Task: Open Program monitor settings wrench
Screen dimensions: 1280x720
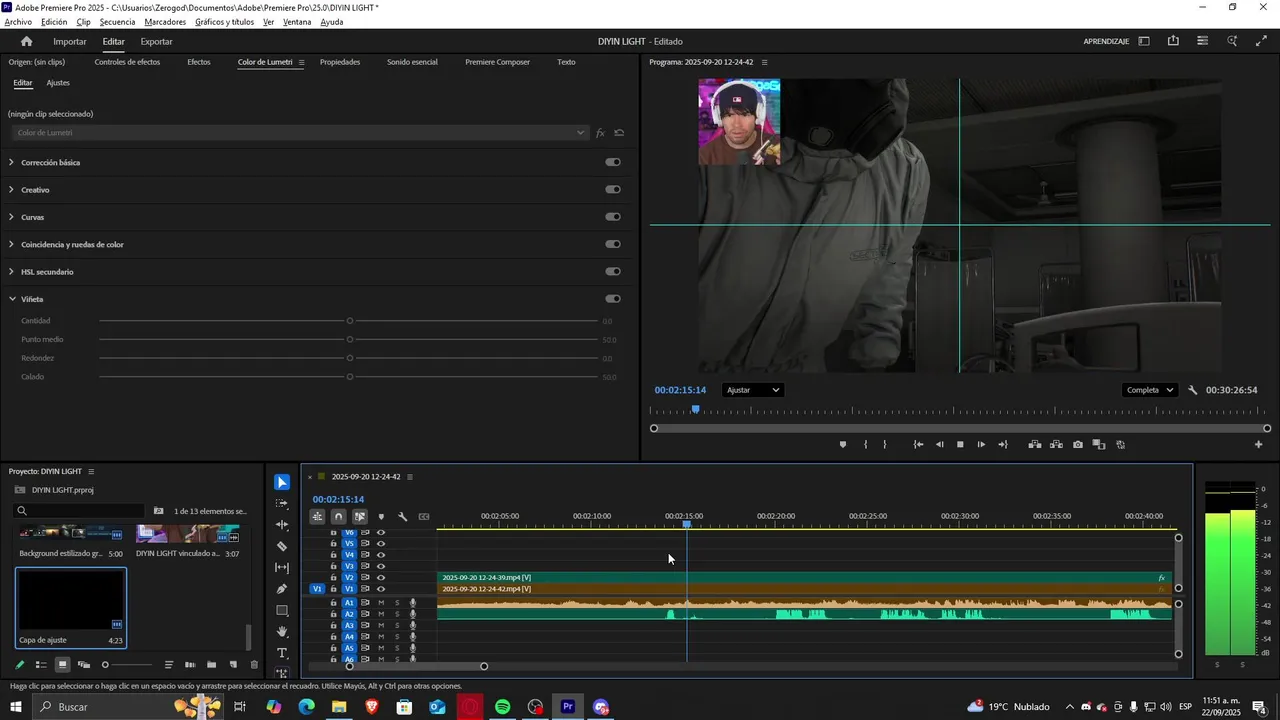Action: pyautogui.click(x=1192, y=390)
